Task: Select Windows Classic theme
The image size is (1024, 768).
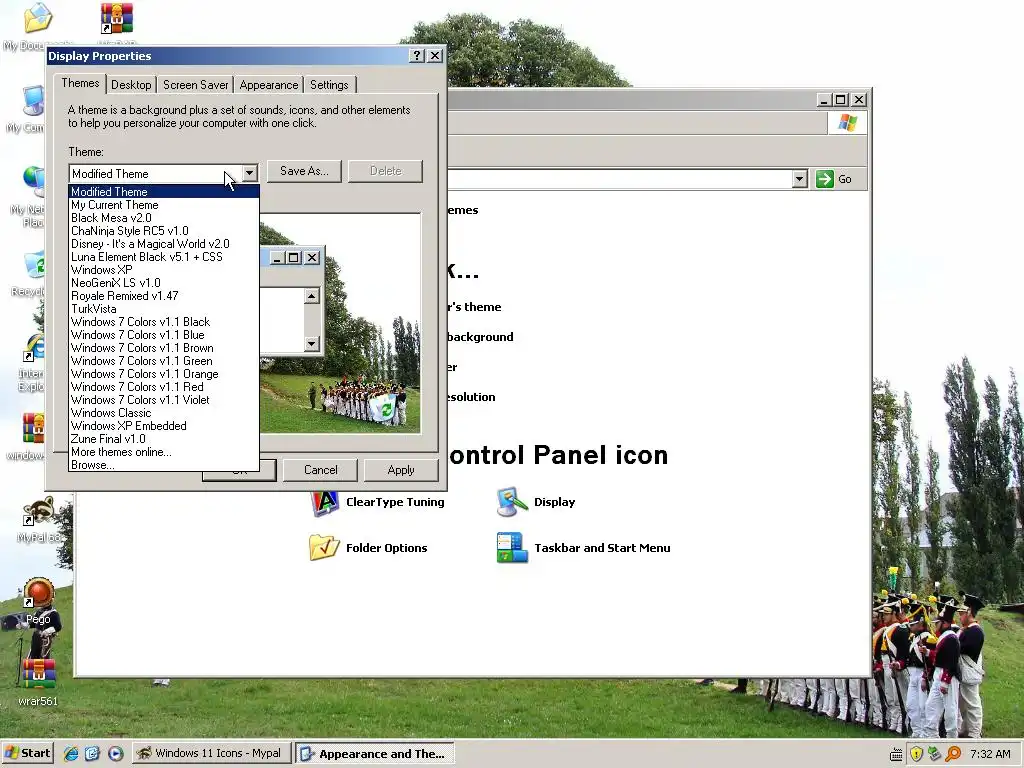Action: (x=164, y=413)
